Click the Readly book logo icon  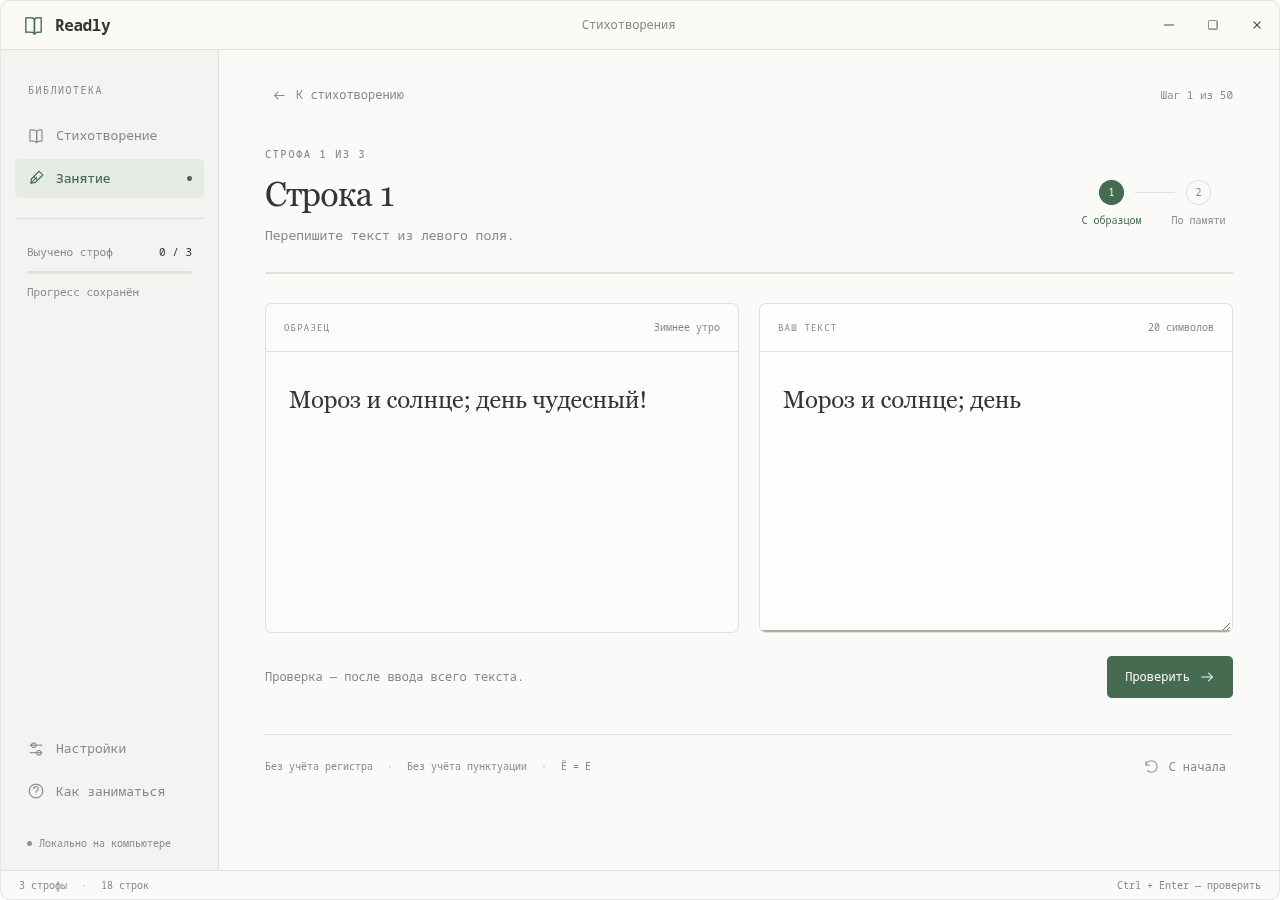[x=33, y=25]
